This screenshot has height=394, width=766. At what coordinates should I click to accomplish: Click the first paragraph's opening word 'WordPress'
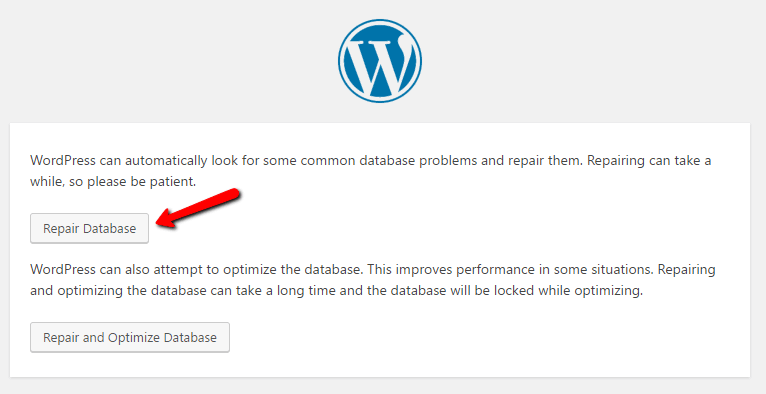tap(62, 161)
